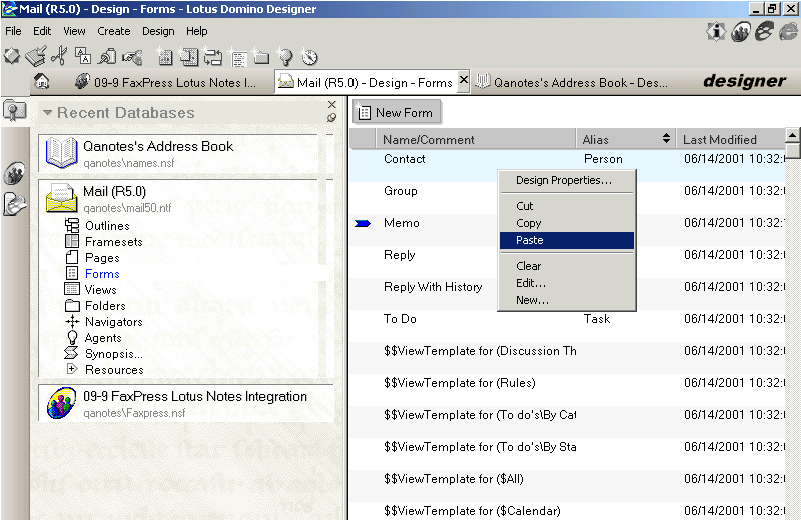Click the sort arrows on Alias column
The height and width of the screenshot is (520, 801).
(x=667, y=139)
